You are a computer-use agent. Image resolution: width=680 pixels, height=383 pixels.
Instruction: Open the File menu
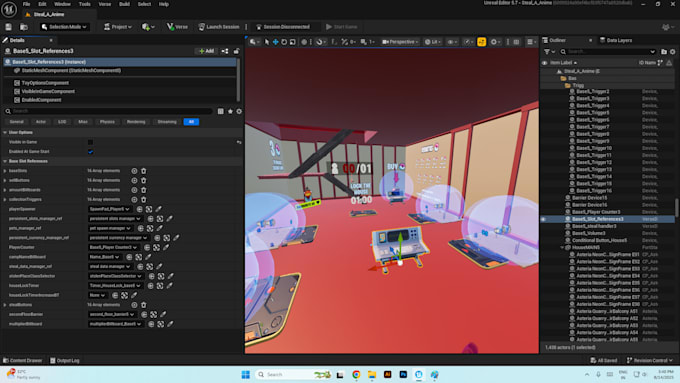(x=26, y=4)
